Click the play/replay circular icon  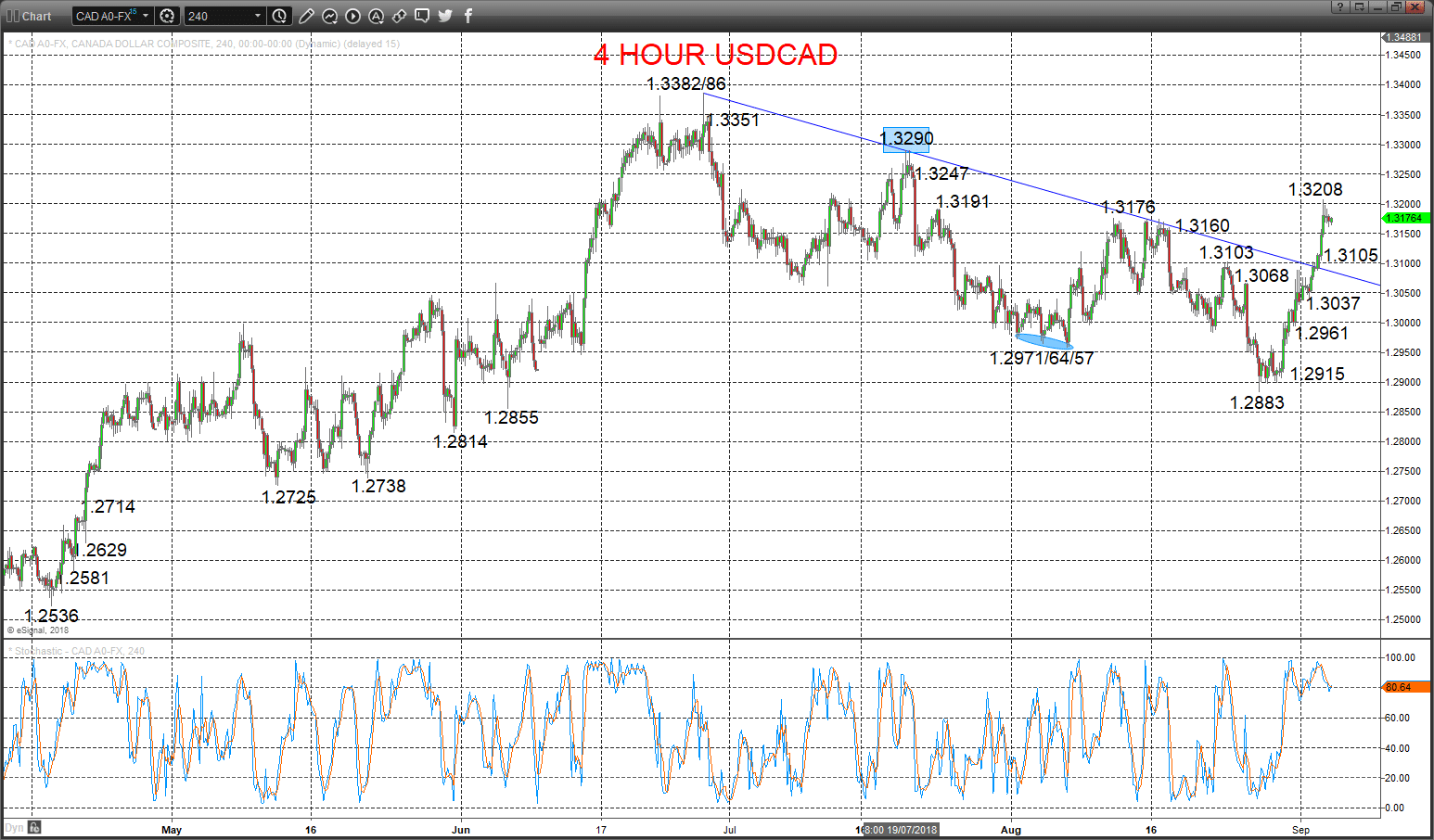point(352,16)
